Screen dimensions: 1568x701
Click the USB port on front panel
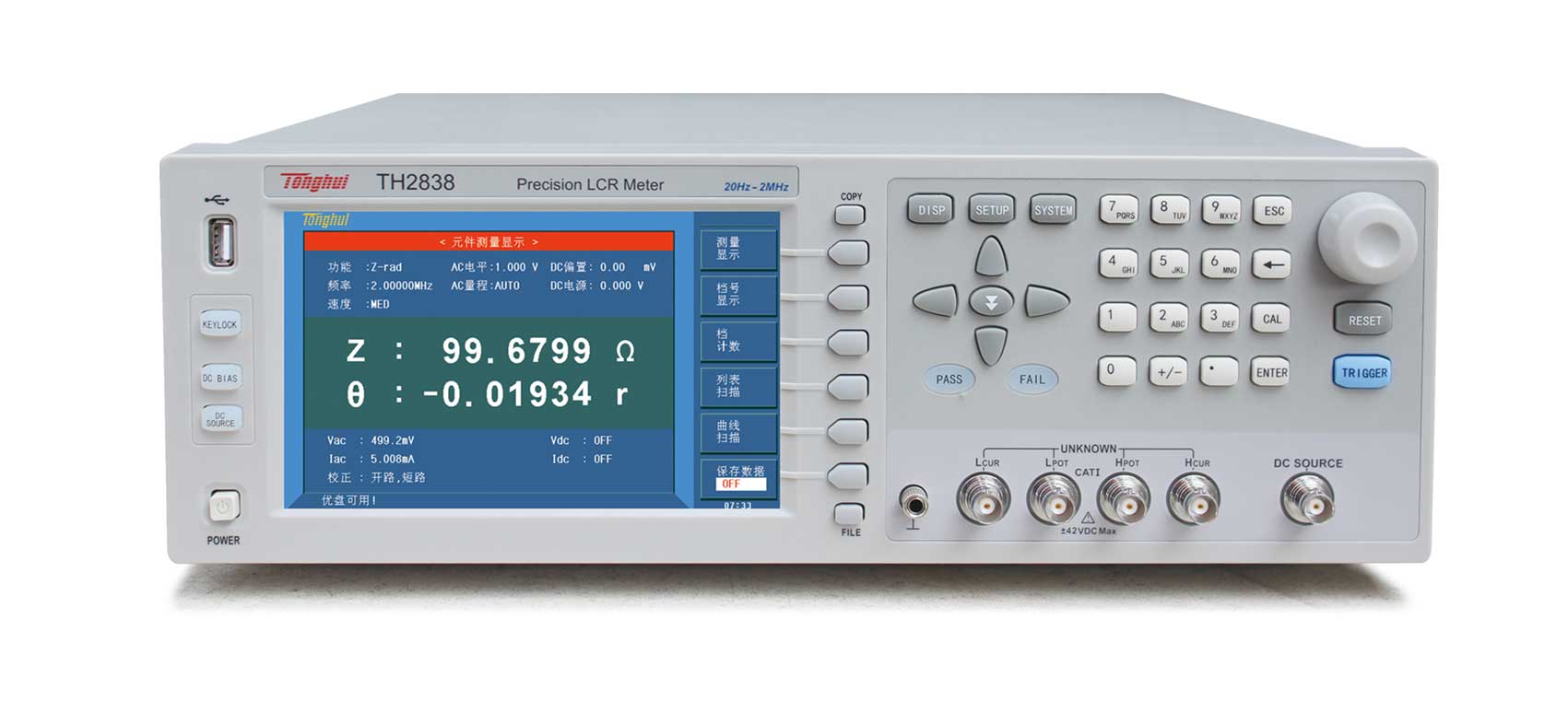pyautogui.click(x=221, y=241)
